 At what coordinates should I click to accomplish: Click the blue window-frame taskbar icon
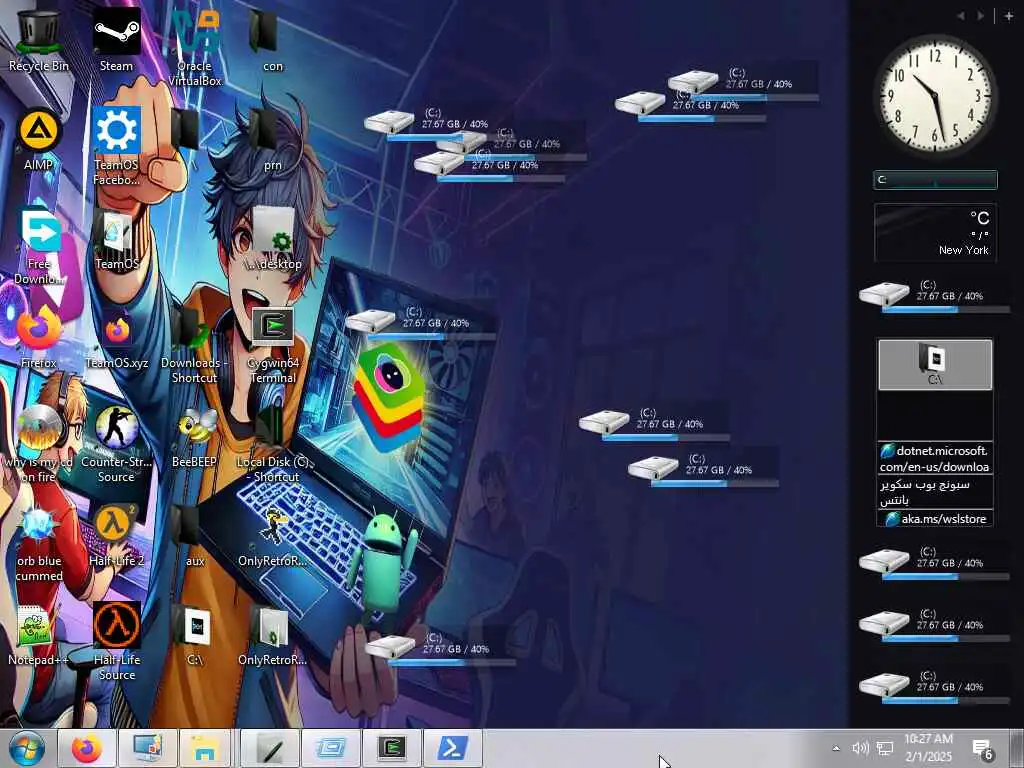(331, 748)
